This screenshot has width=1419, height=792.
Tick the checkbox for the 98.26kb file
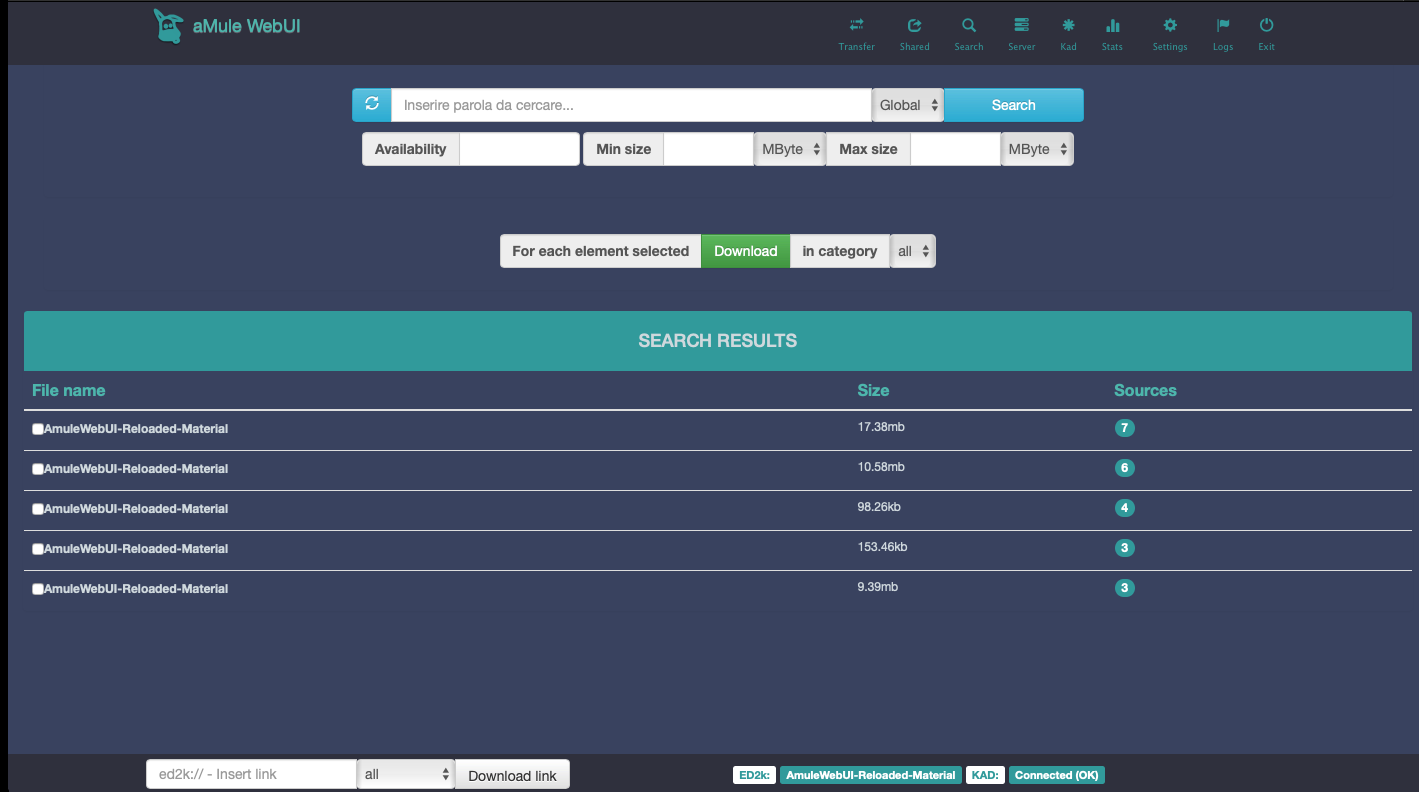tap(38, 509)
